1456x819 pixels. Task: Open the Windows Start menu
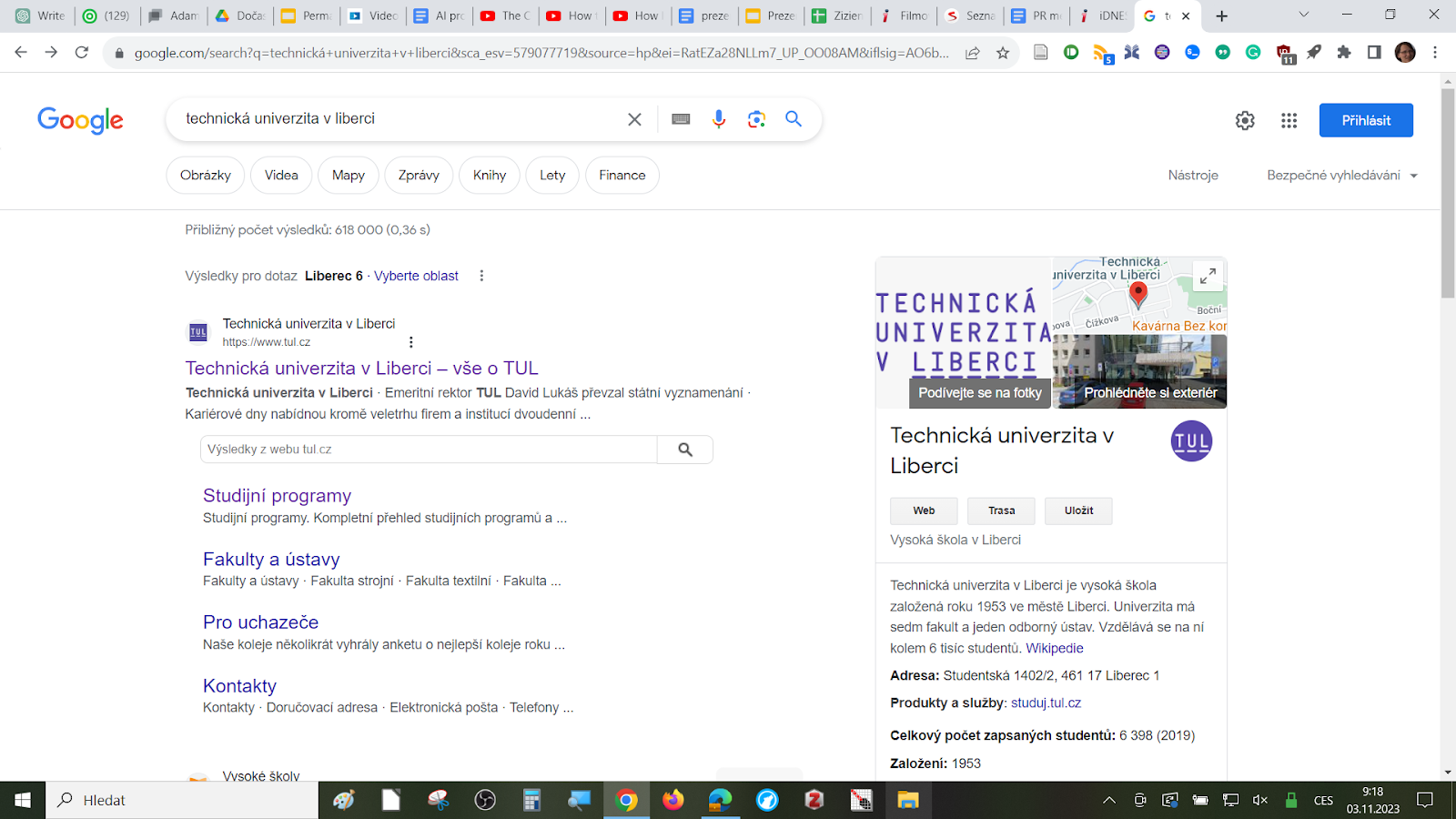click(x=23, y=800)
